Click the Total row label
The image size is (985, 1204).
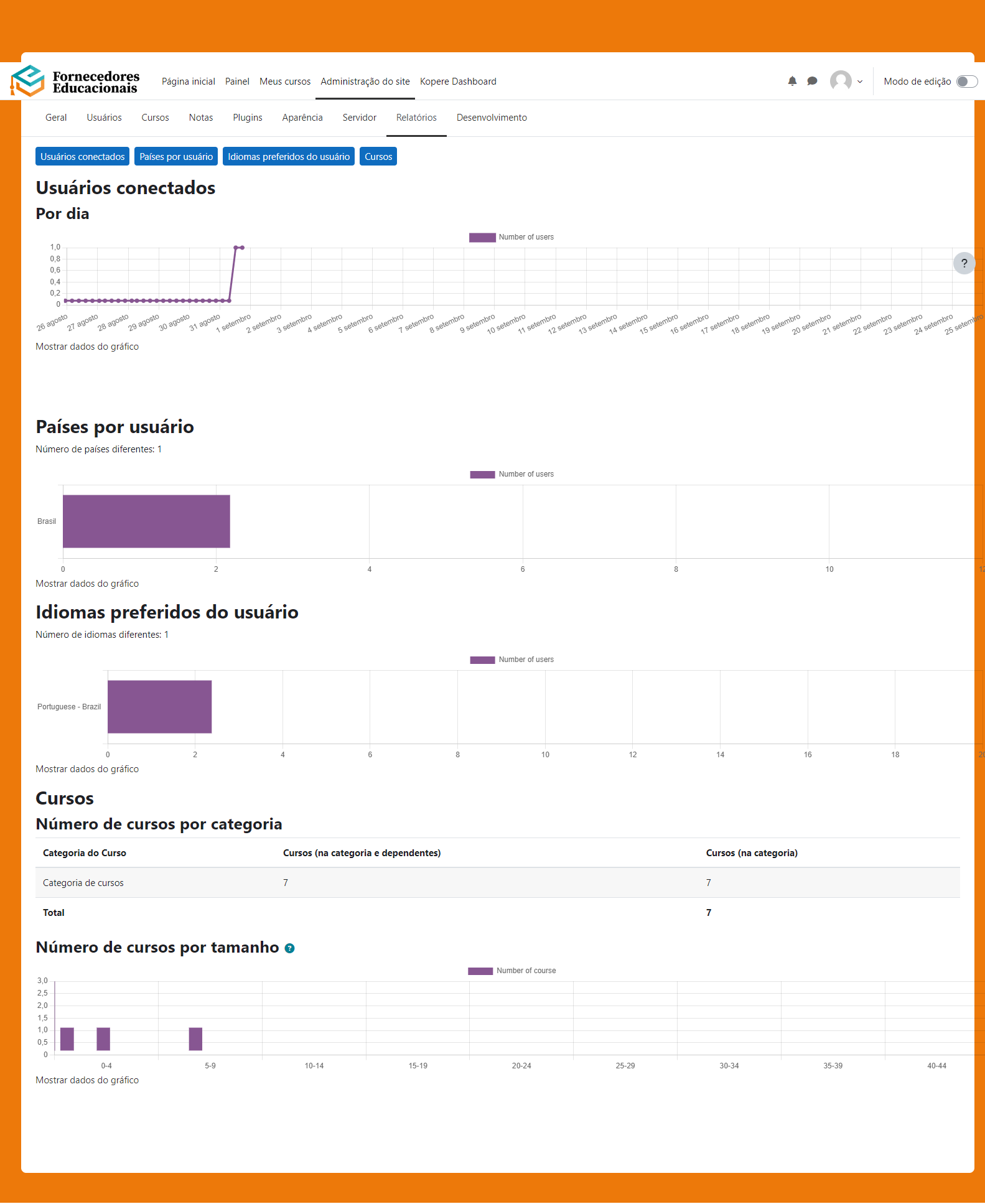point(54,913)
